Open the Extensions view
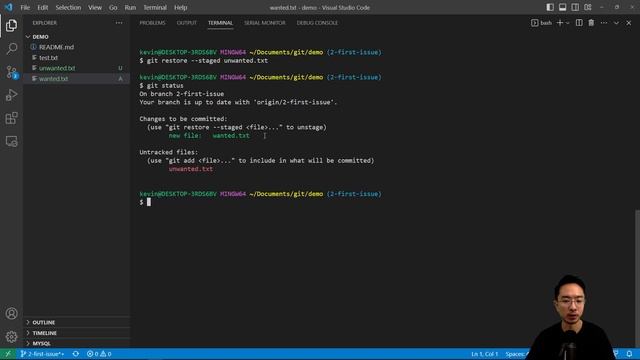640x360 pixels. (11, 118)
